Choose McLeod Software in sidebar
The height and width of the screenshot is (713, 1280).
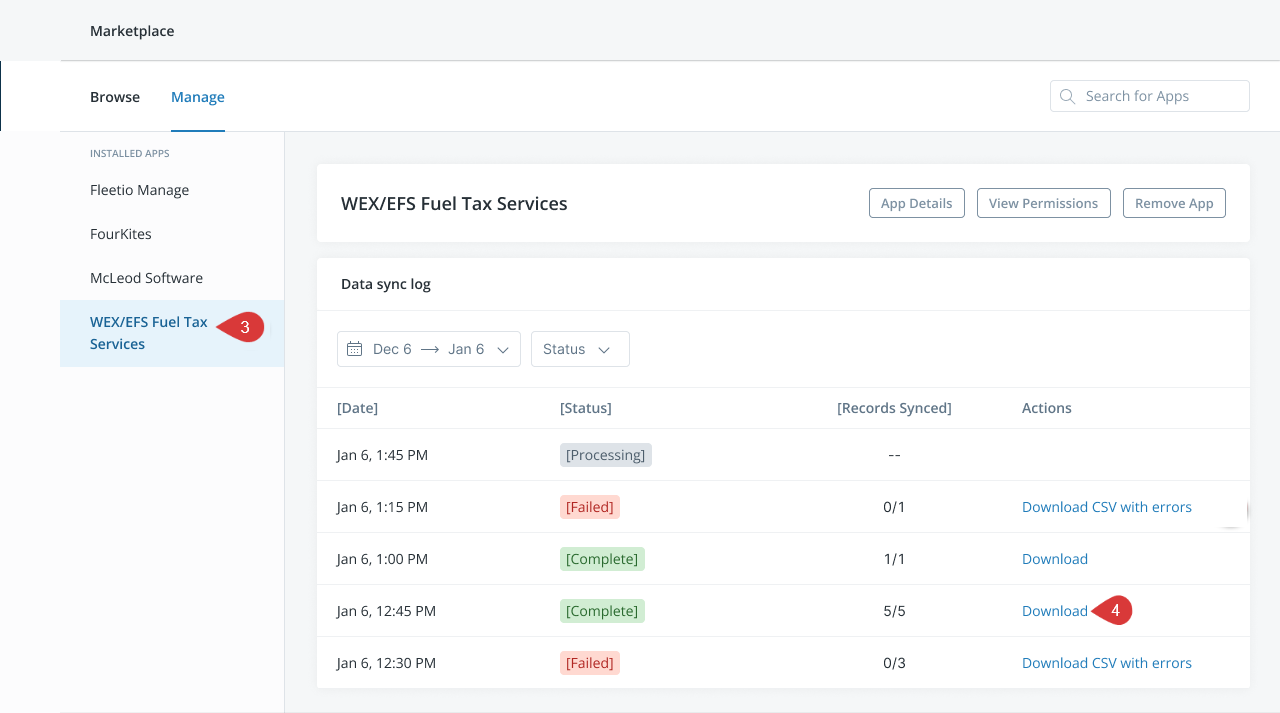(x=146, y=278)
